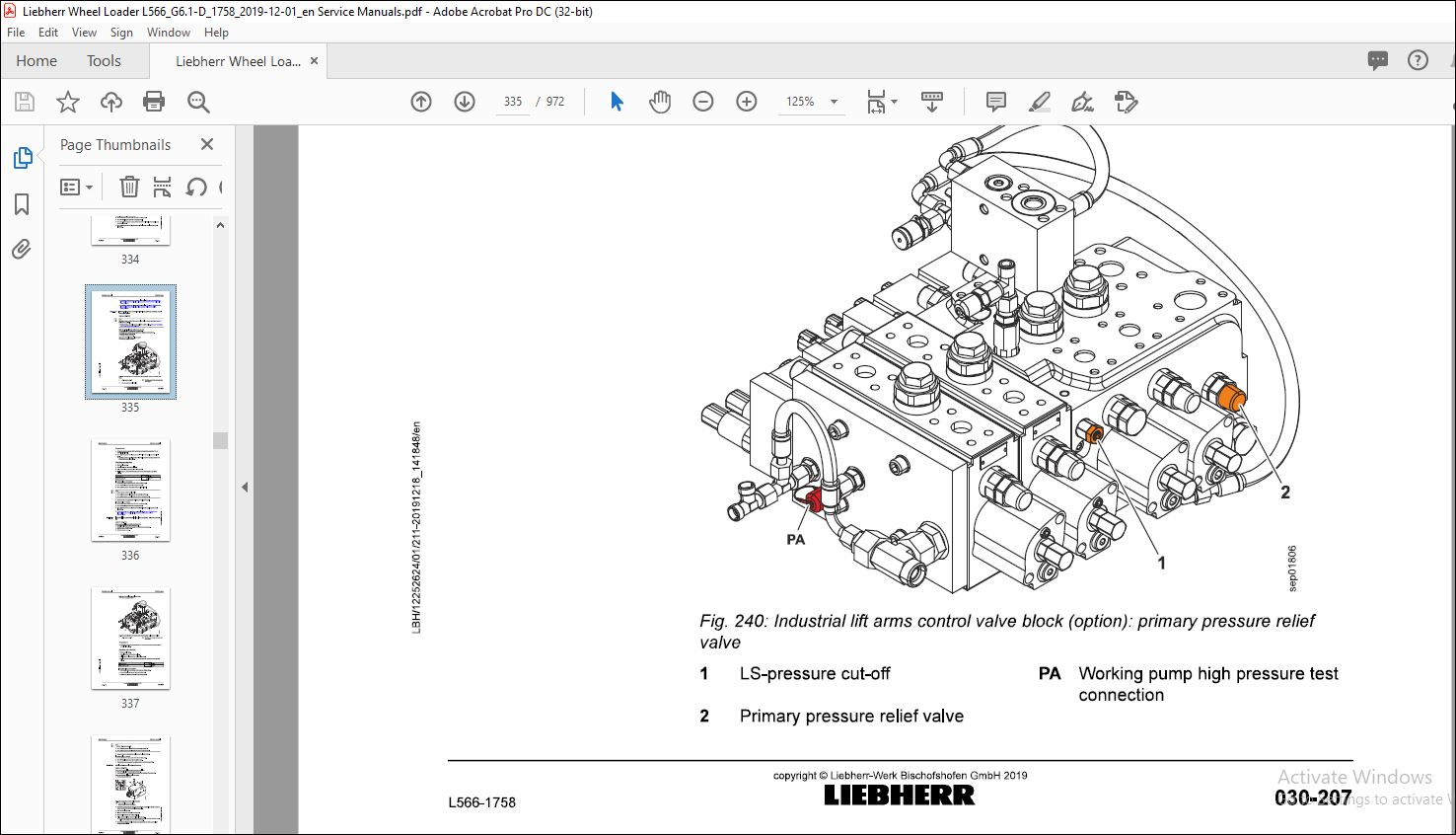Add bookmark star icon in toolbar
The width and height of the screenshot is (1456, 835).
68,102
